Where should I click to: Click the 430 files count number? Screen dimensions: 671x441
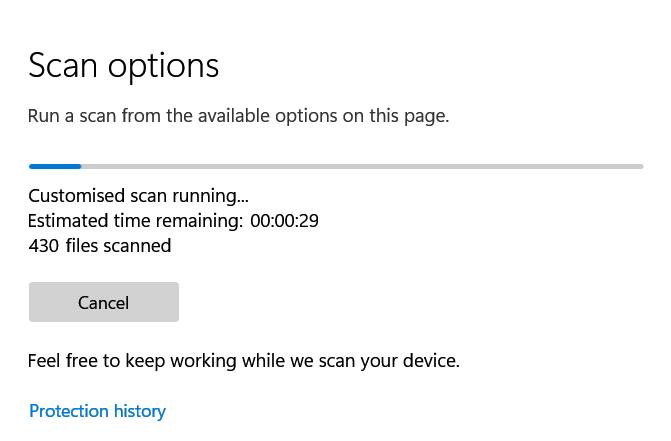pyautogui.click(x=43, y=245)
